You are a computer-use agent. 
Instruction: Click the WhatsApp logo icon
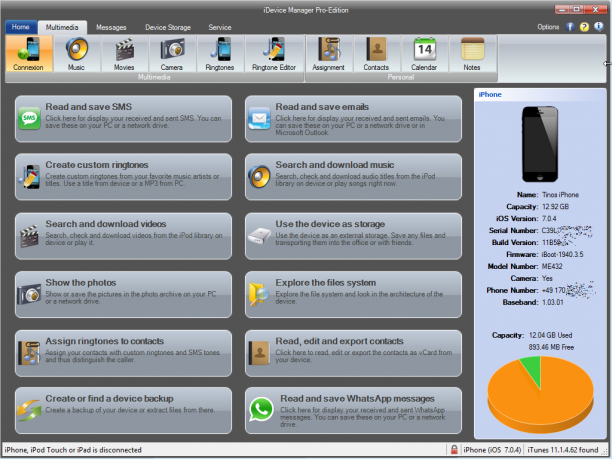(x=261, y=409)
